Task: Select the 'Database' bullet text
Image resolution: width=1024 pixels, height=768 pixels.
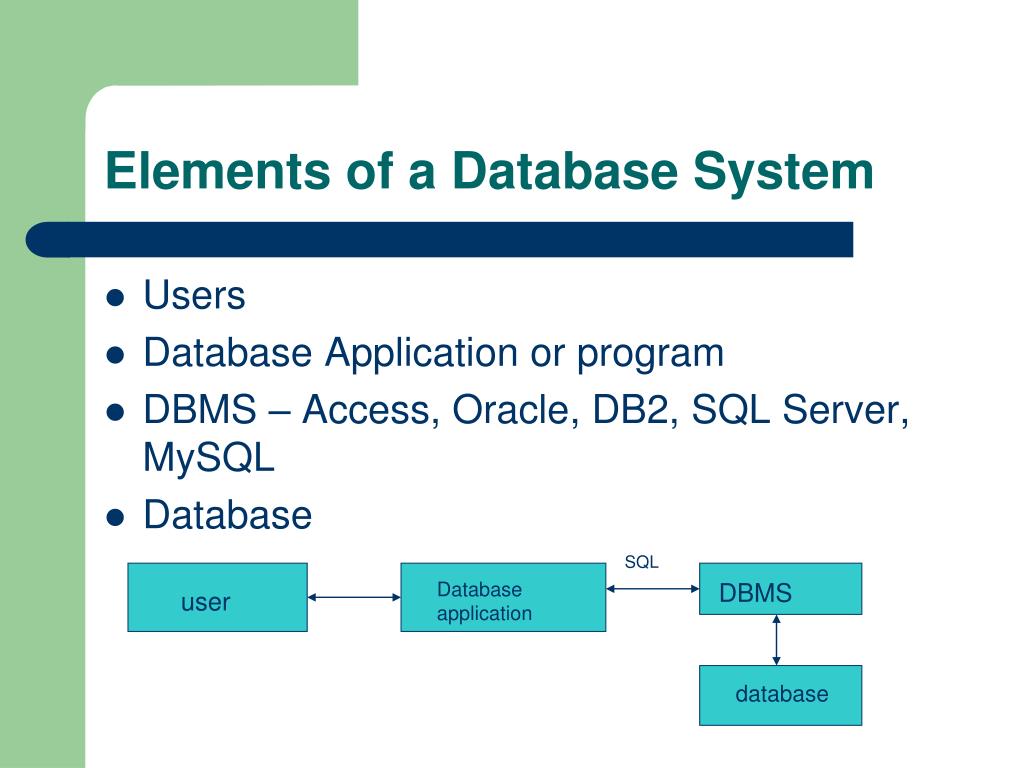Action: (227, 515)
